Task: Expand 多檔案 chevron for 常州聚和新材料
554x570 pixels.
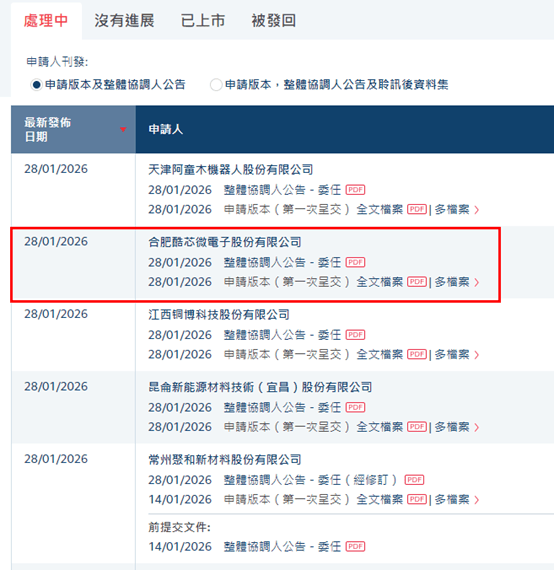Action: pyautogui.click(x=477, y=500)
